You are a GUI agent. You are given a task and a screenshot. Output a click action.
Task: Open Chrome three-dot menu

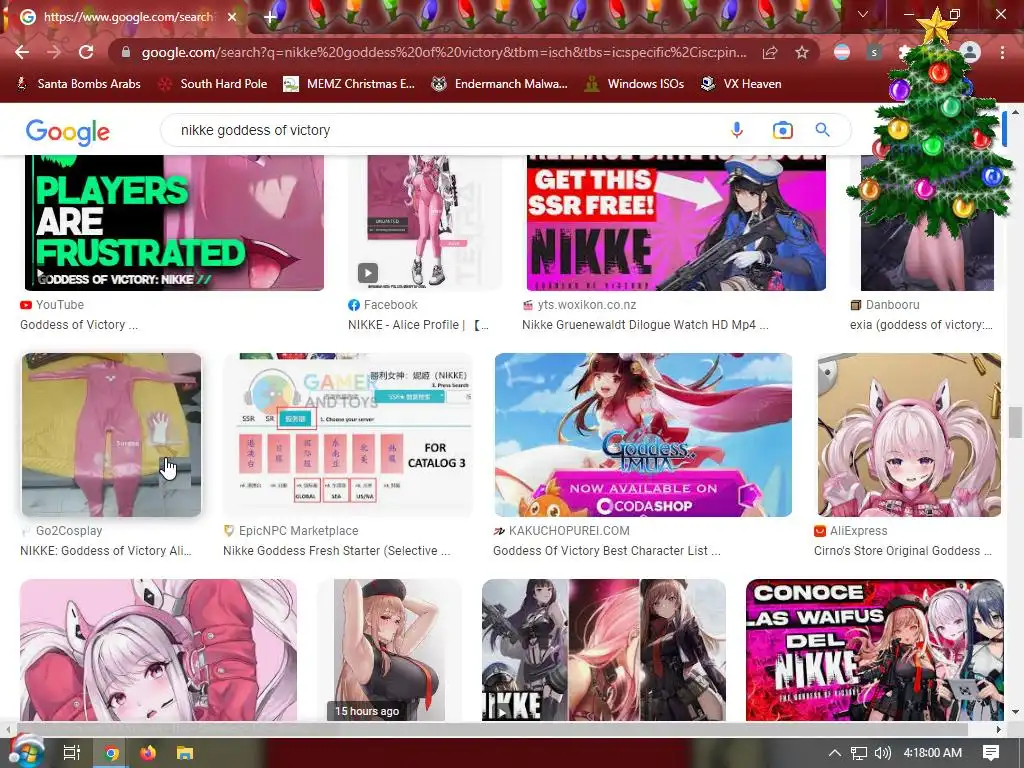(1002, 52)
